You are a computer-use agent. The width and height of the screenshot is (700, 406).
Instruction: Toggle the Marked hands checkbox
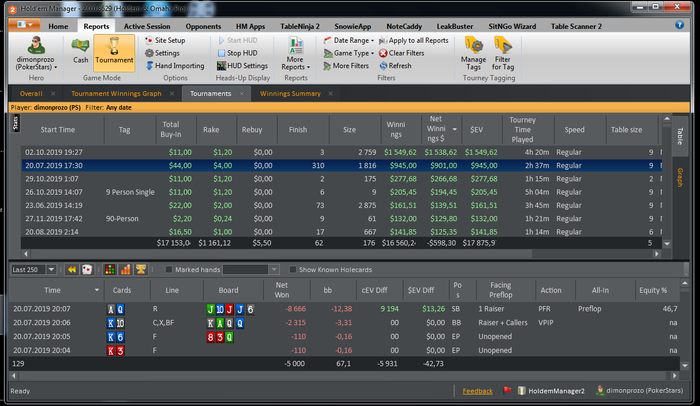tap(169, 269)
